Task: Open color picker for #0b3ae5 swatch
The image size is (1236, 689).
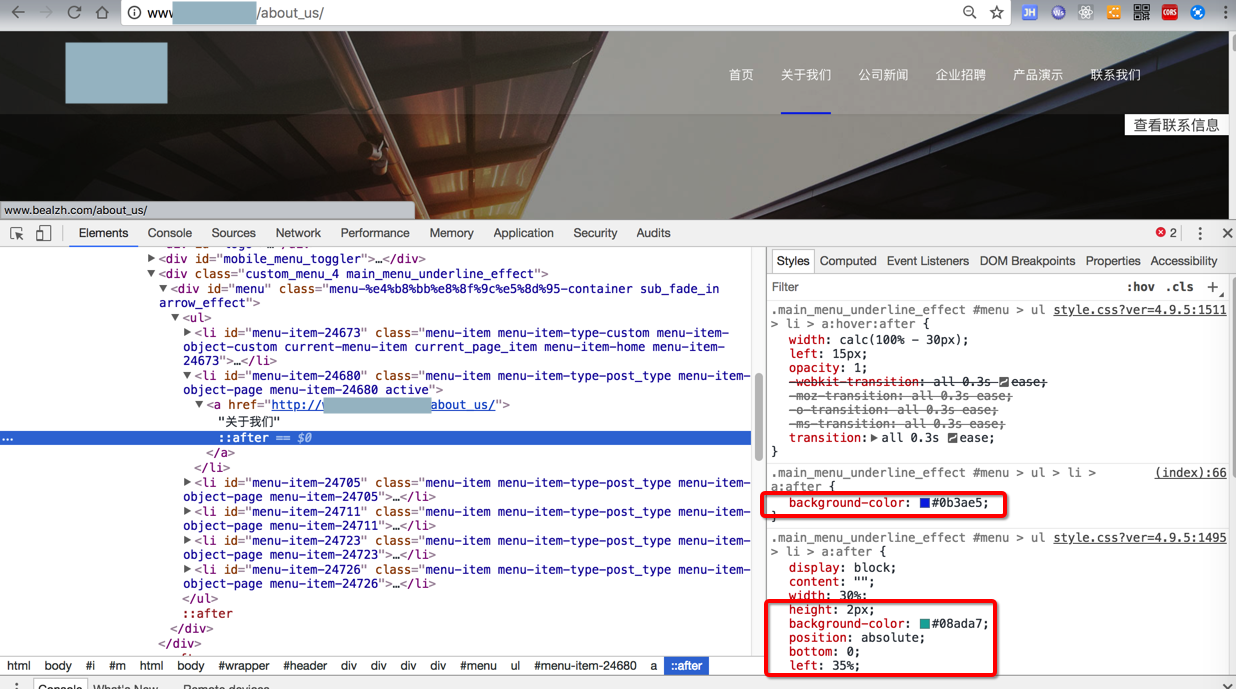Action: [925, 503]
